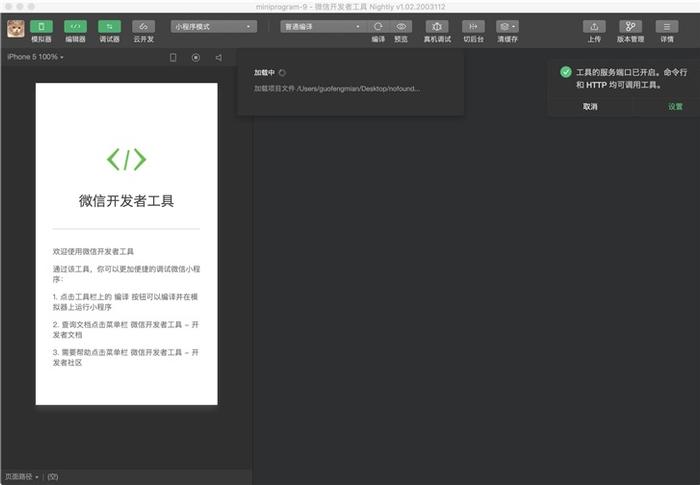The width and height of the screenshot is (700, 485).
Task: Click the user avatar thumbnail
Action: 16,29
